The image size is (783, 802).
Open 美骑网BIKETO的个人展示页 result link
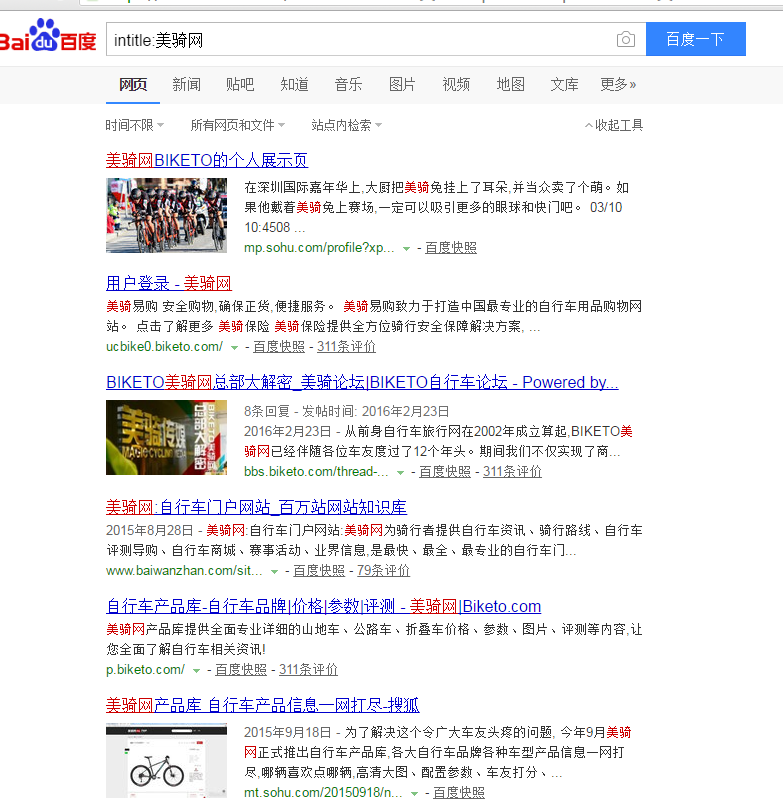pos(207,160)
